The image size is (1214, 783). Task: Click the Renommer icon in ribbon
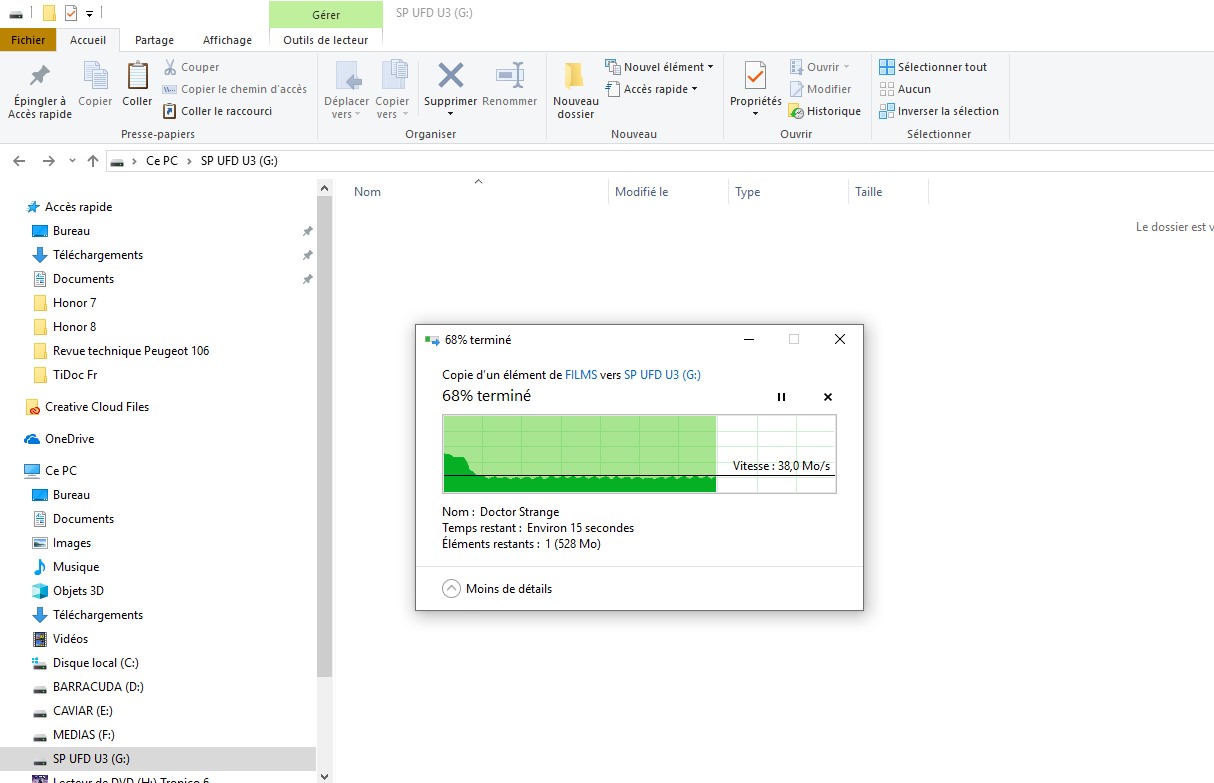click(509, 76)
